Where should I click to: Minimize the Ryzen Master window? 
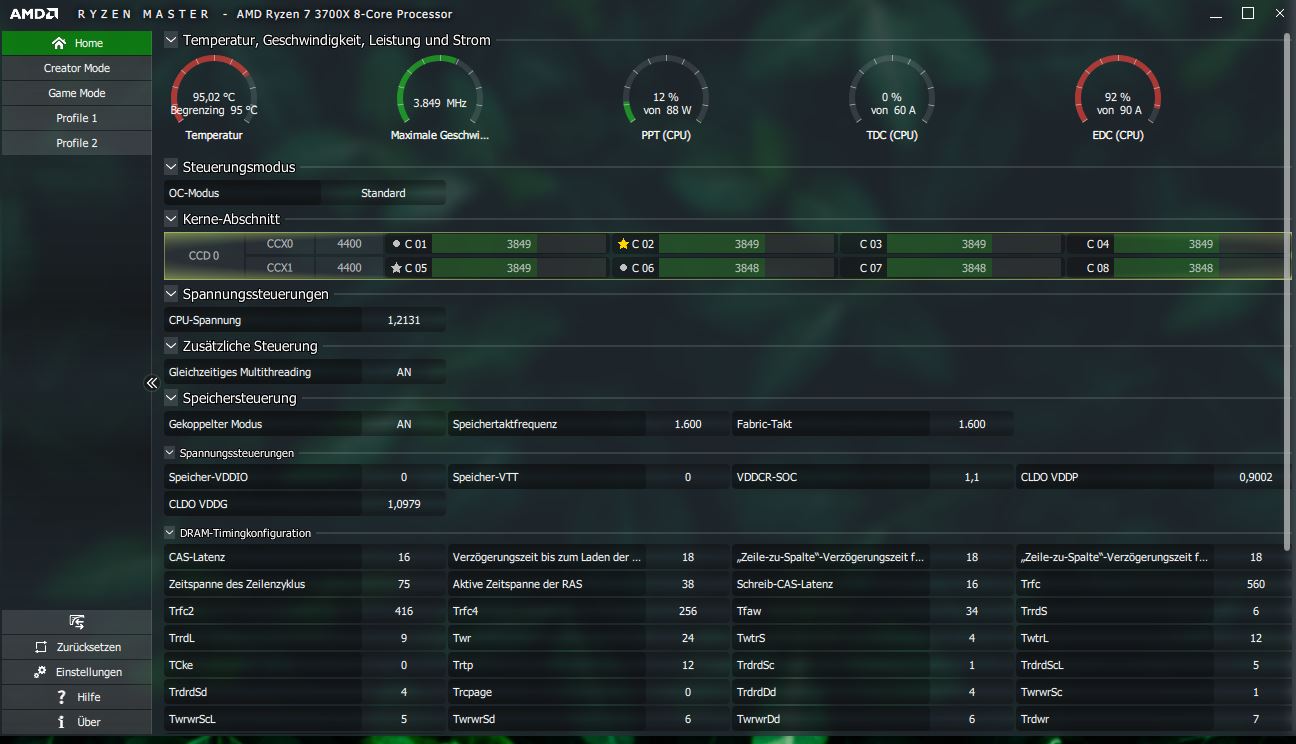1215,14
